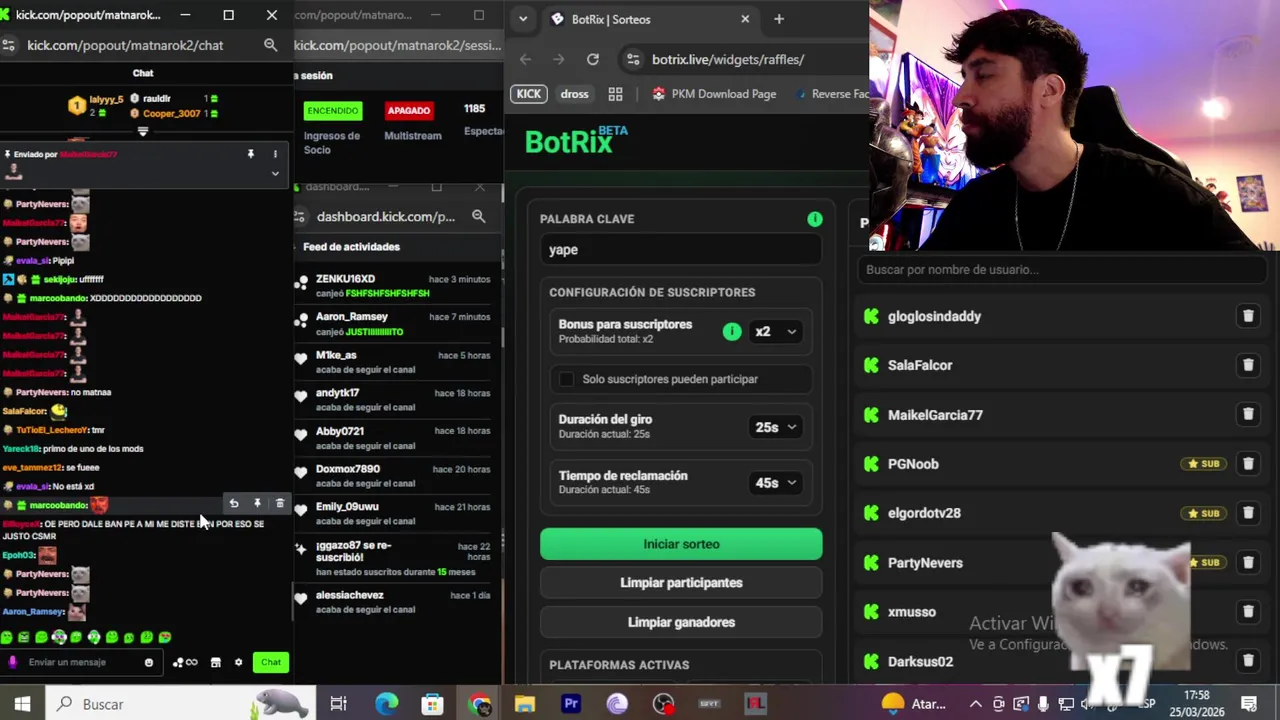Search in the Kick chat popout window

[270, 45]
